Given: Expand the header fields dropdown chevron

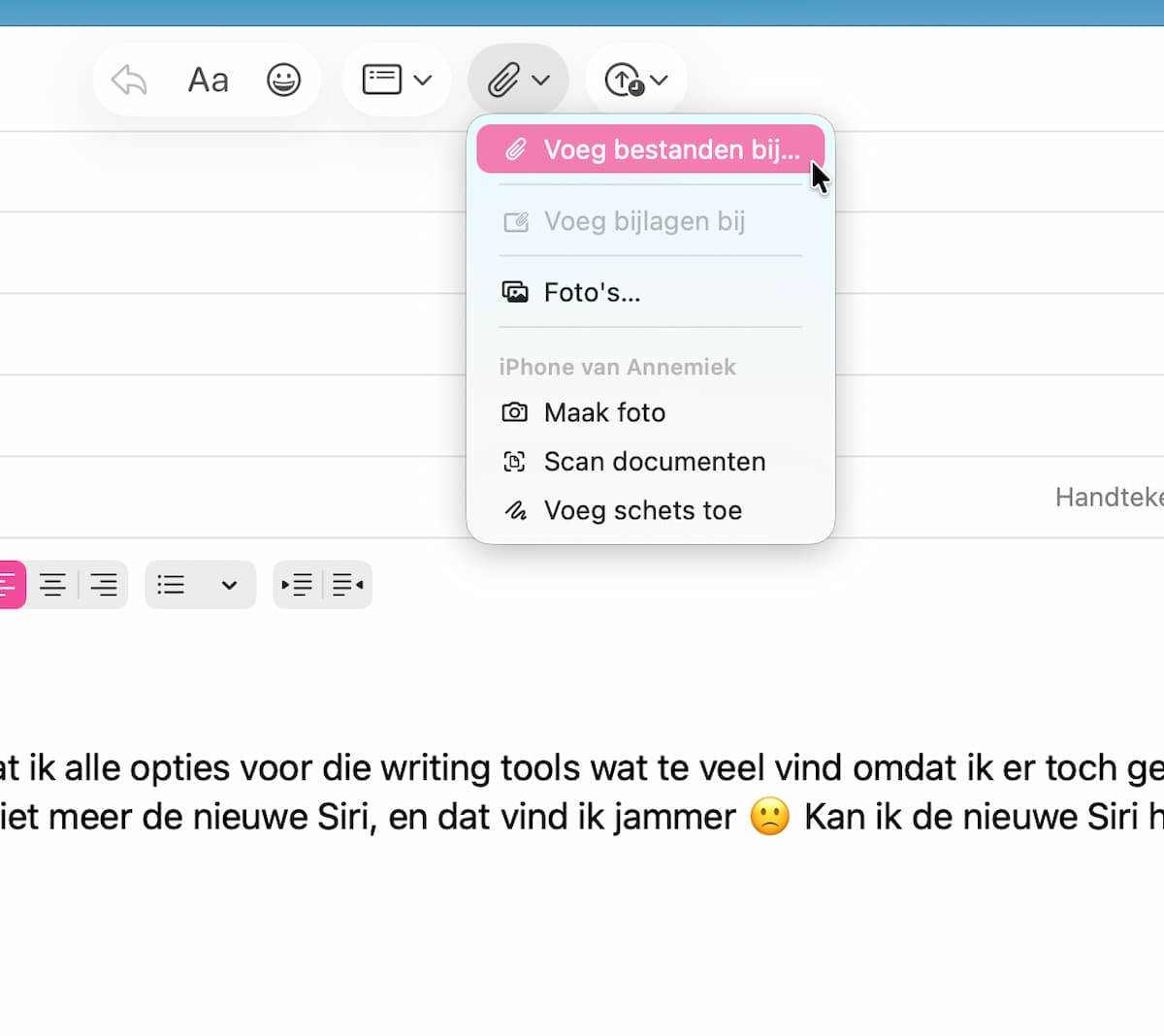Looking at the screenshot, I should [423, 80].
